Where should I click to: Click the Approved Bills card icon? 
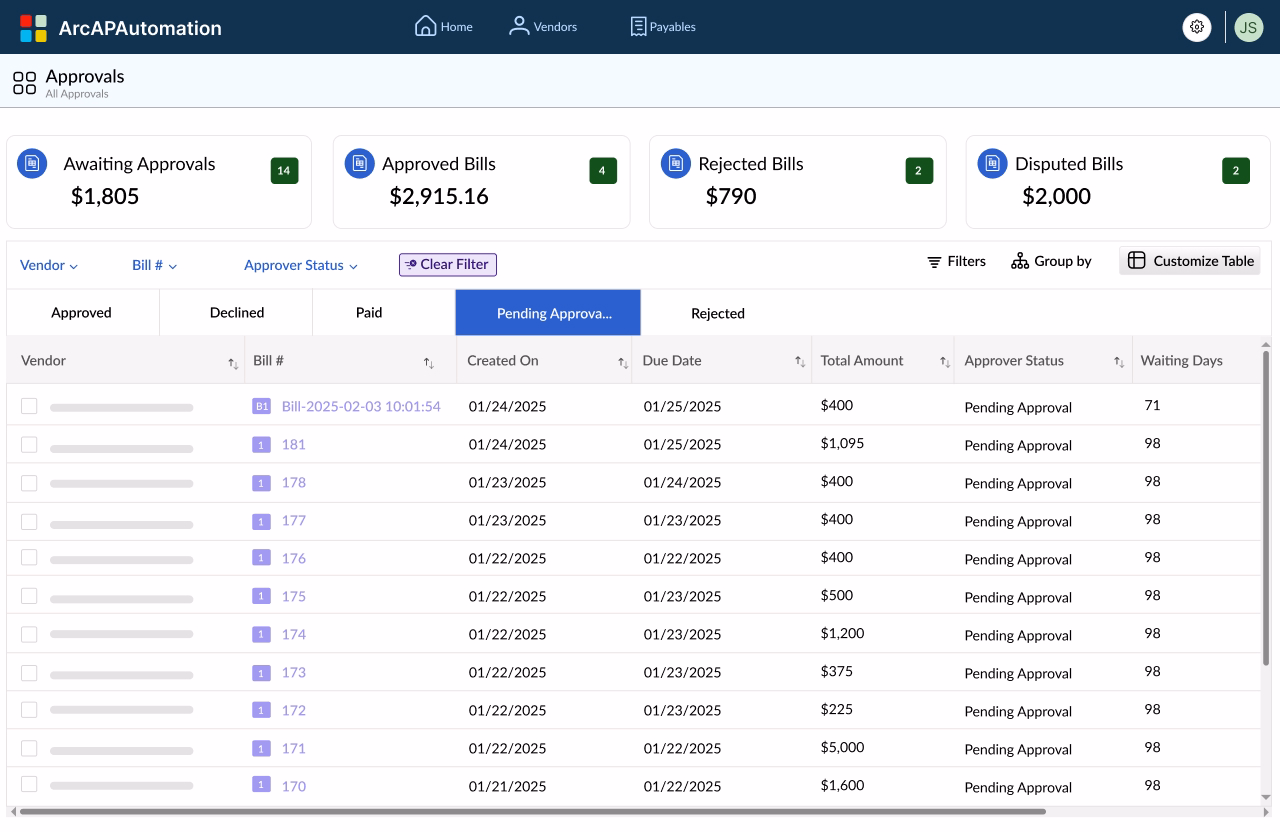point(359,163)
